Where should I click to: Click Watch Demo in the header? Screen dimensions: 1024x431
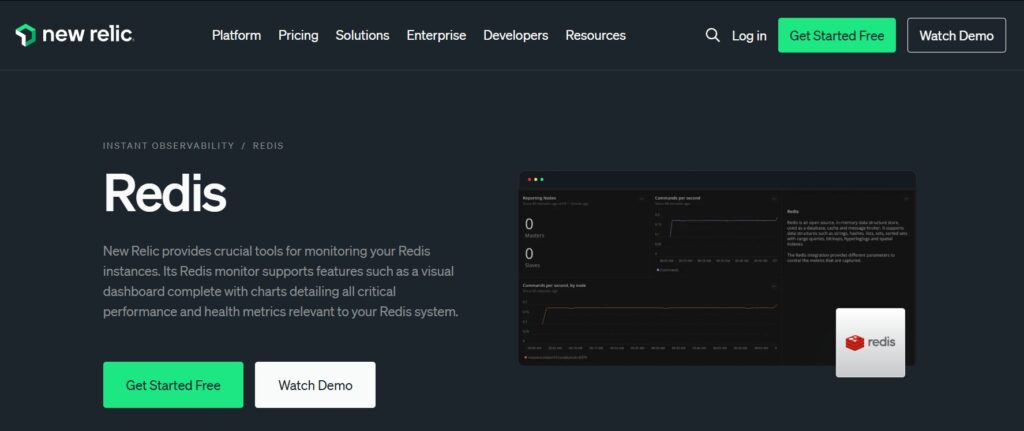click(x=956, y=35)
